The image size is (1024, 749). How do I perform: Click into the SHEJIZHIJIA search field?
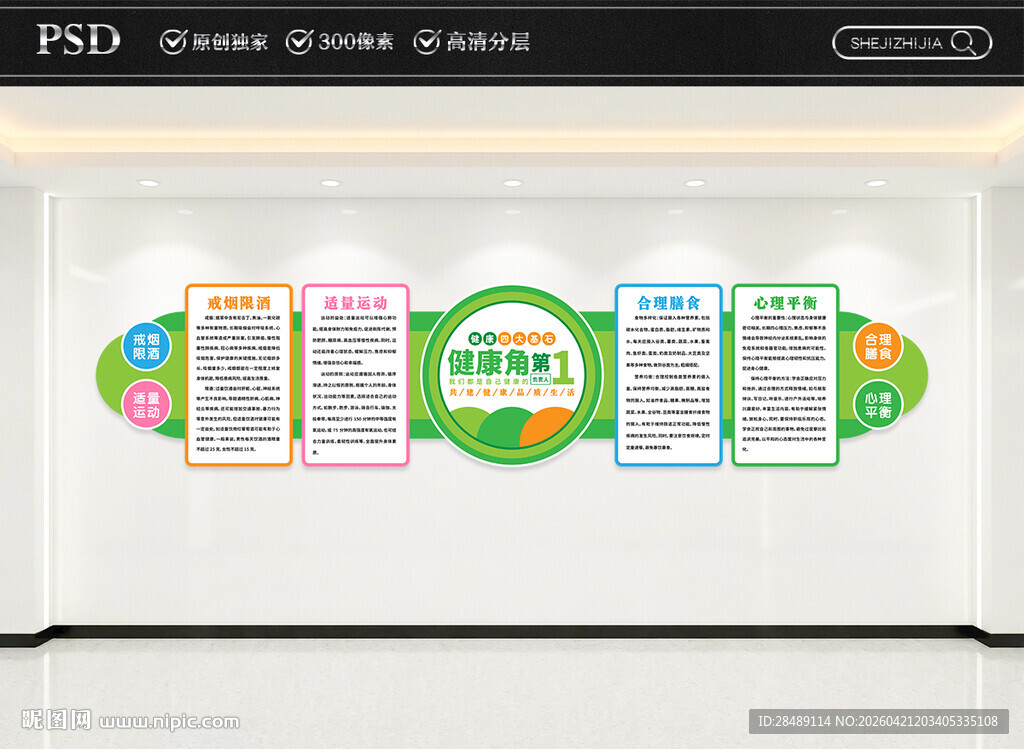(x=912, y=43)
